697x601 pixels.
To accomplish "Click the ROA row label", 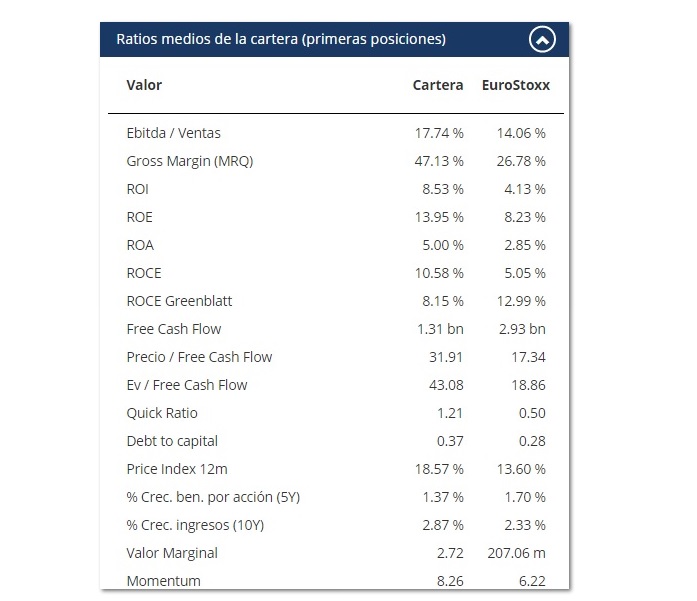I will point(140,245).
